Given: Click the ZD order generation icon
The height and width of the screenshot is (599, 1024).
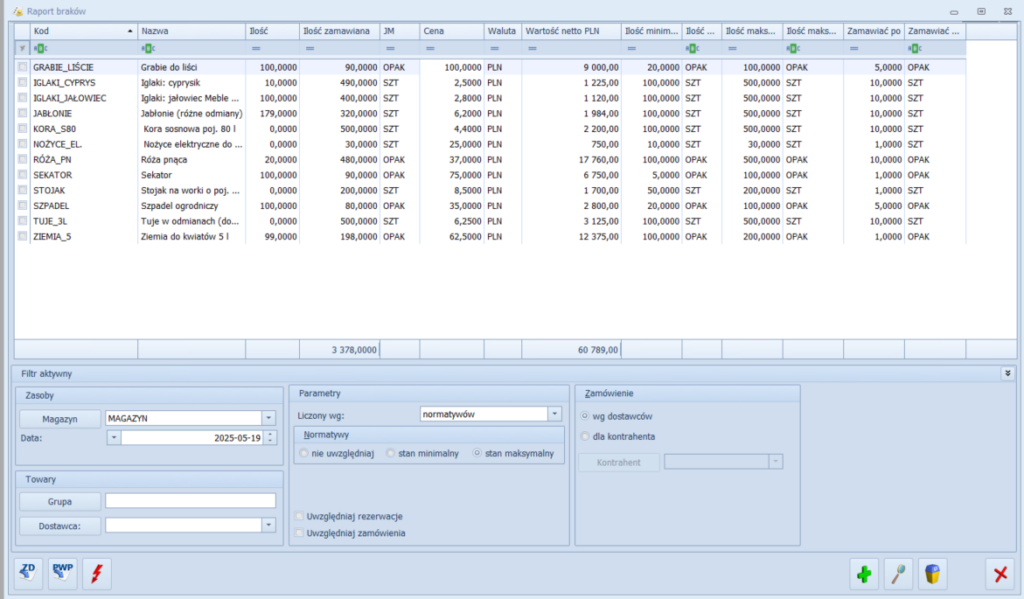Looking at the screenshot, I should point(27,574).
